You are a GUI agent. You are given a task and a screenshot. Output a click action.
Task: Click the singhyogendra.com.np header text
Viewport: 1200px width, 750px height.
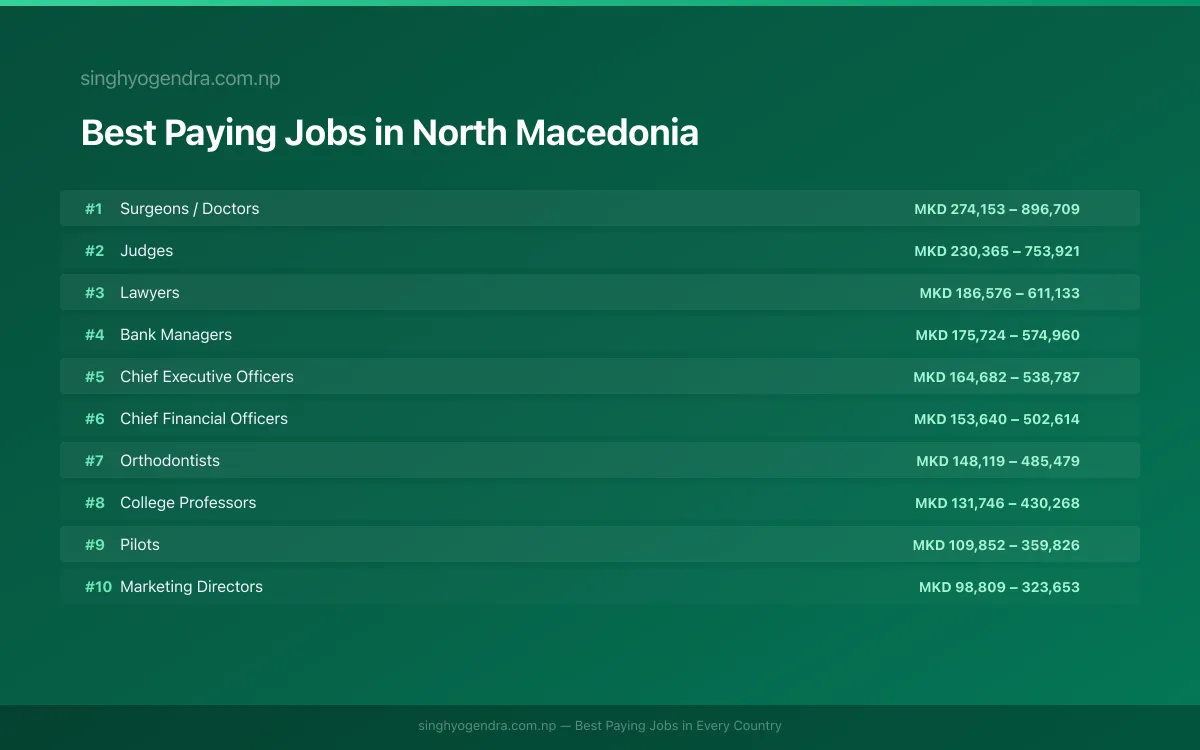click(x=180, y=79)
